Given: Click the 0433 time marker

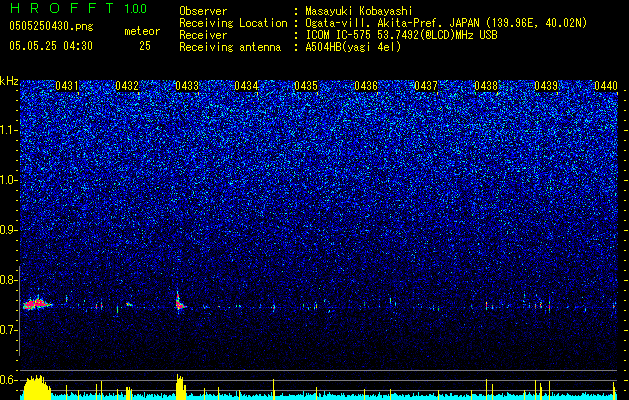Looking at the screenshot, I should click(x=187, y=86).
